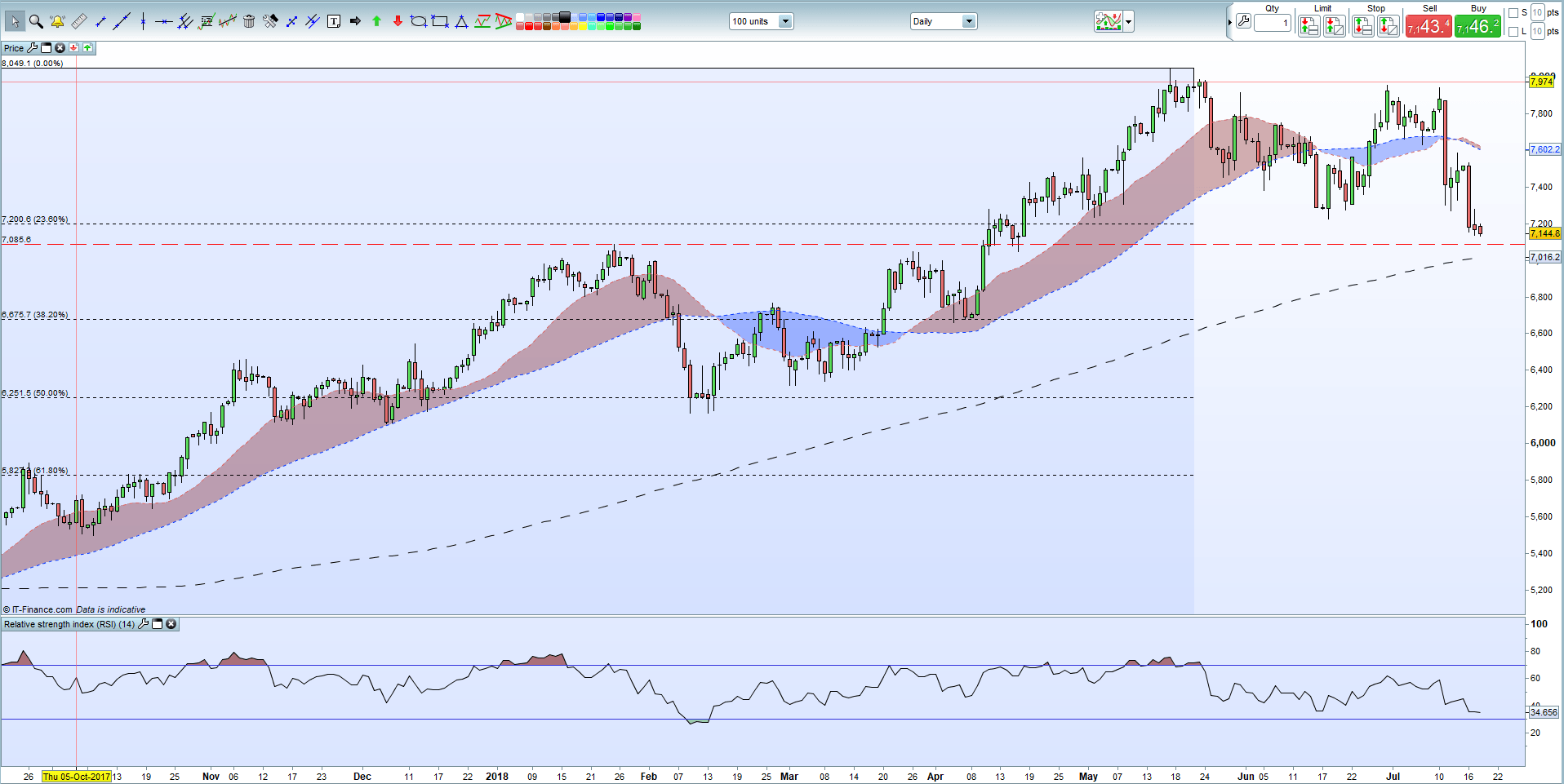1564x784 pixels.
Task: Close the RSI indicator panel
Action: click(x=171, y=624)
